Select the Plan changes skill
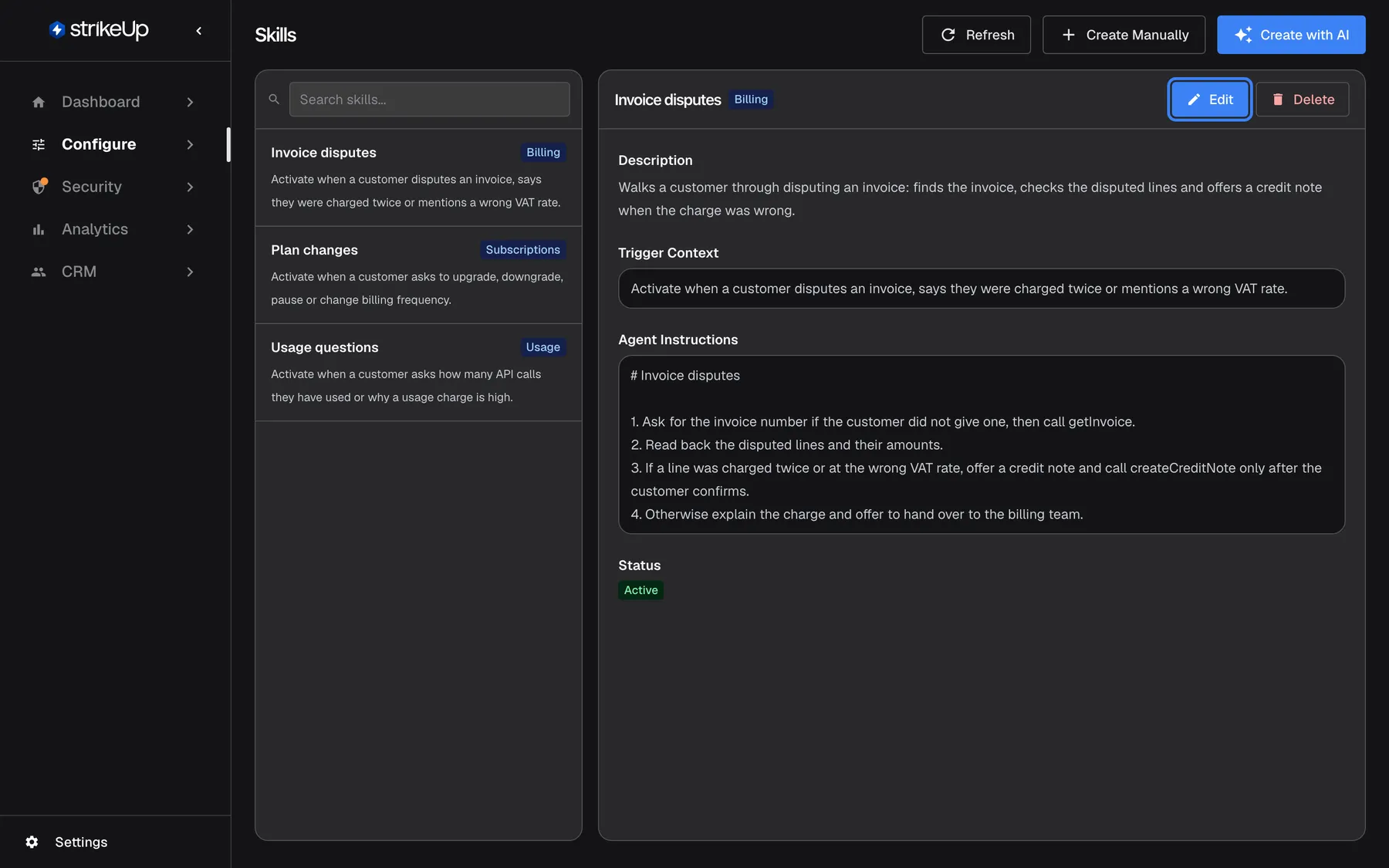Image resolution: width=1389 pixels, height=868 pixels. (x=418, y=275)
